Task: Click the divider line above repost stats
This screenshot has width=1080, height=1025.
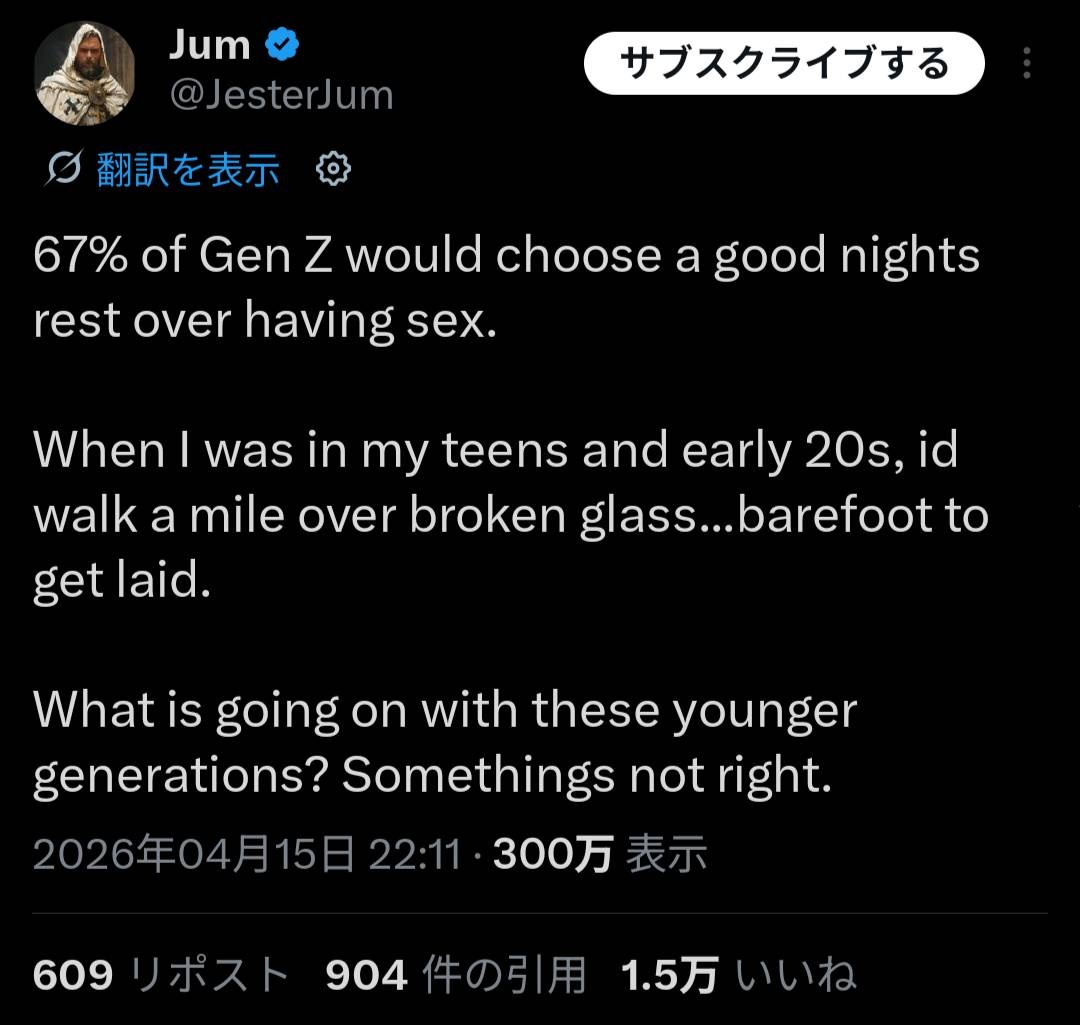Action: [x=540, y=913]
